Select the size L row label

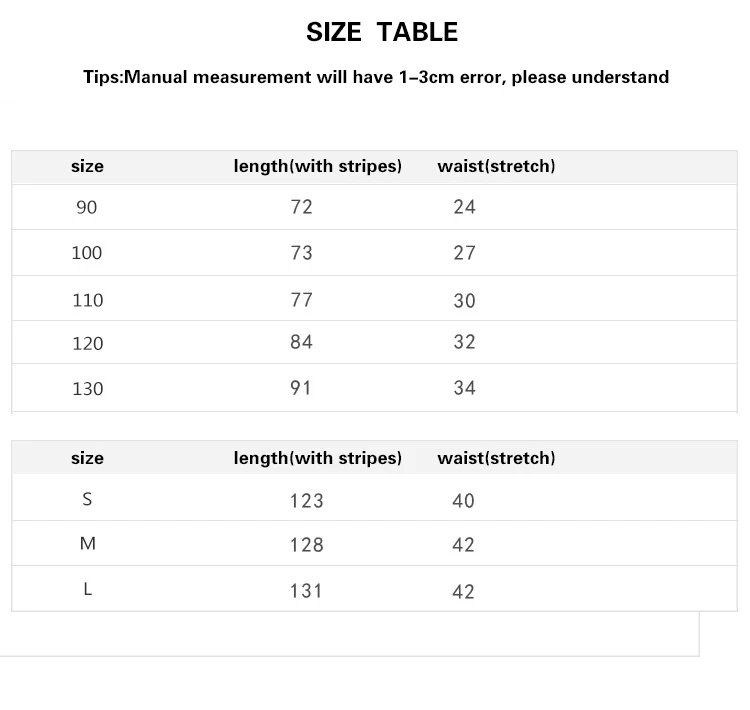pyautogui.click(x=88, y=589)
